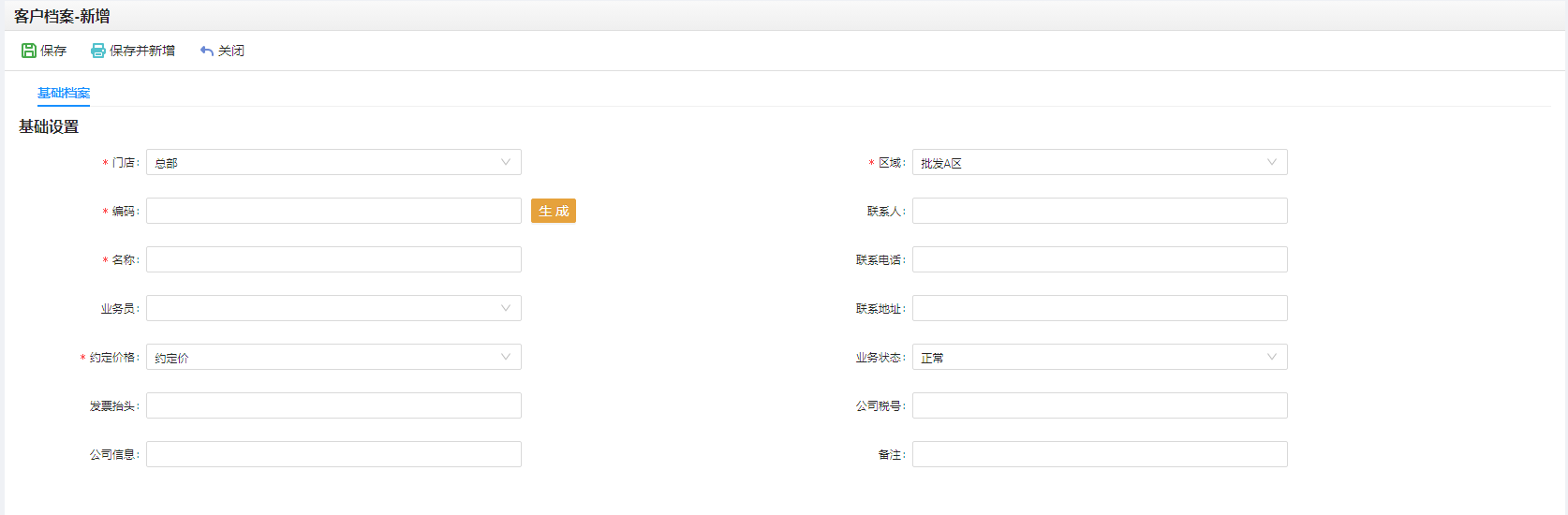This screenshot has width=1568, height=515.
Task: Click into the 名称 text field
Action: [x=333, y=259]
